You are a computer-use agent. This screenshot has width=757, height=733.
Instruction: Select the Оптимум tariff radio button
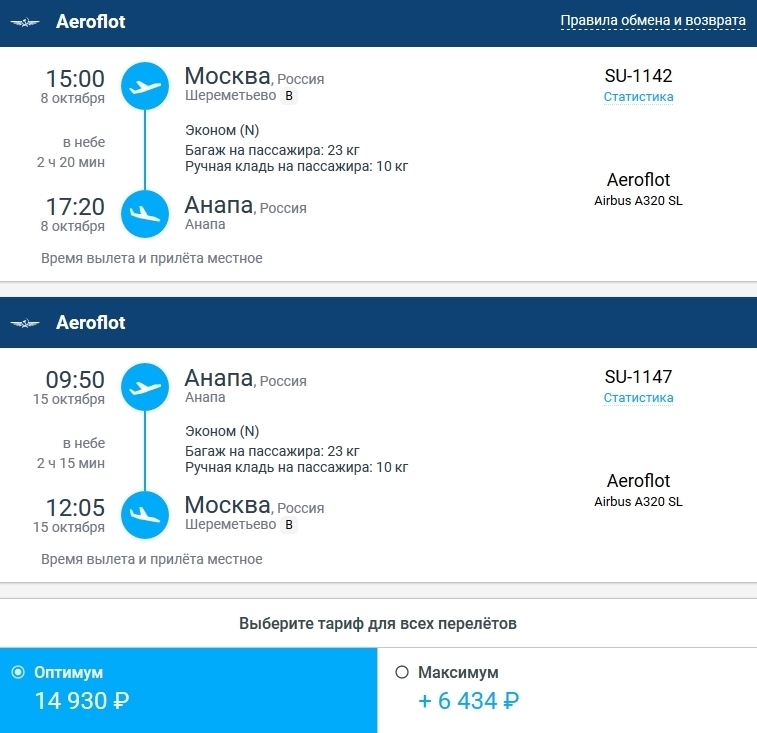click(x=17, y=673)
